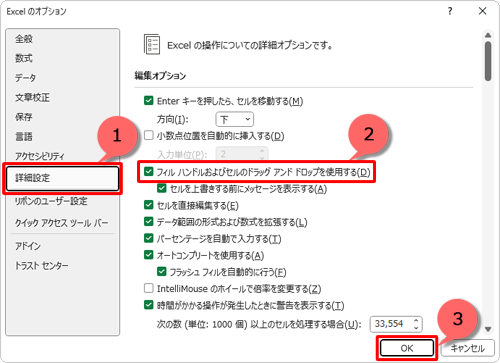500x363 pixels.
Task: Click the キャンセル button
Action: [468, 348]
